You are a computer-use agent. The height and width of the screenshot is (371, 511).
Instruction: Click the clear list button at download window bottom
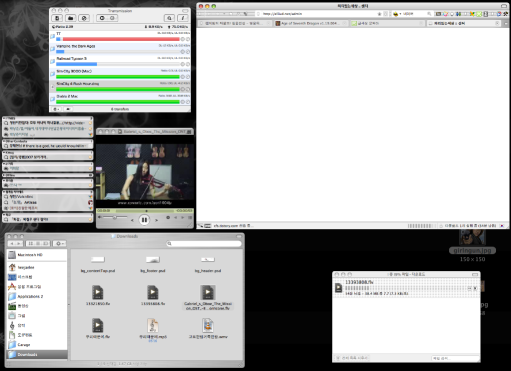point(351,358)
